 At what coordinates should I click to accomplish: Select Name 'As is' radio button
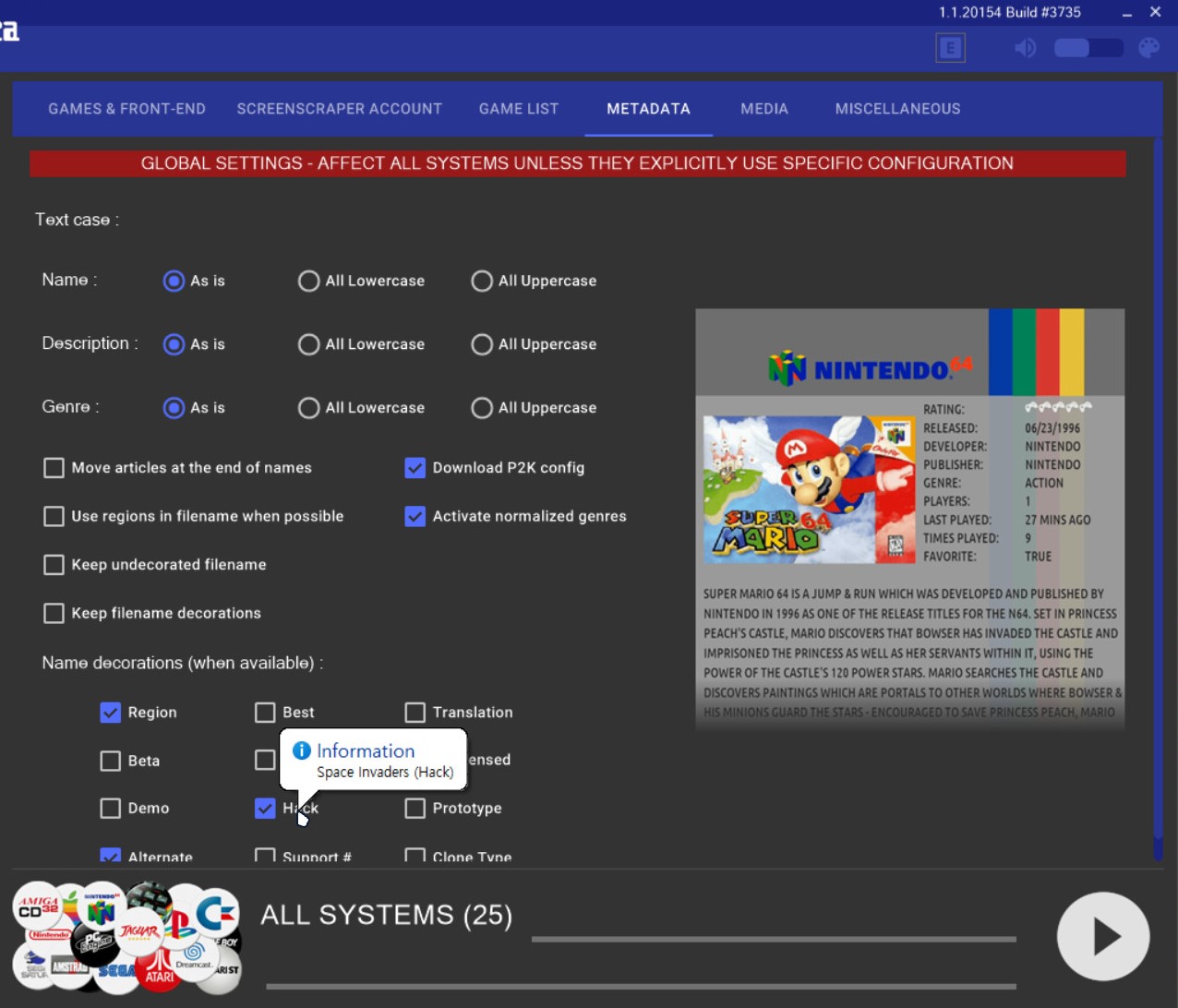[x=174, y=281]
